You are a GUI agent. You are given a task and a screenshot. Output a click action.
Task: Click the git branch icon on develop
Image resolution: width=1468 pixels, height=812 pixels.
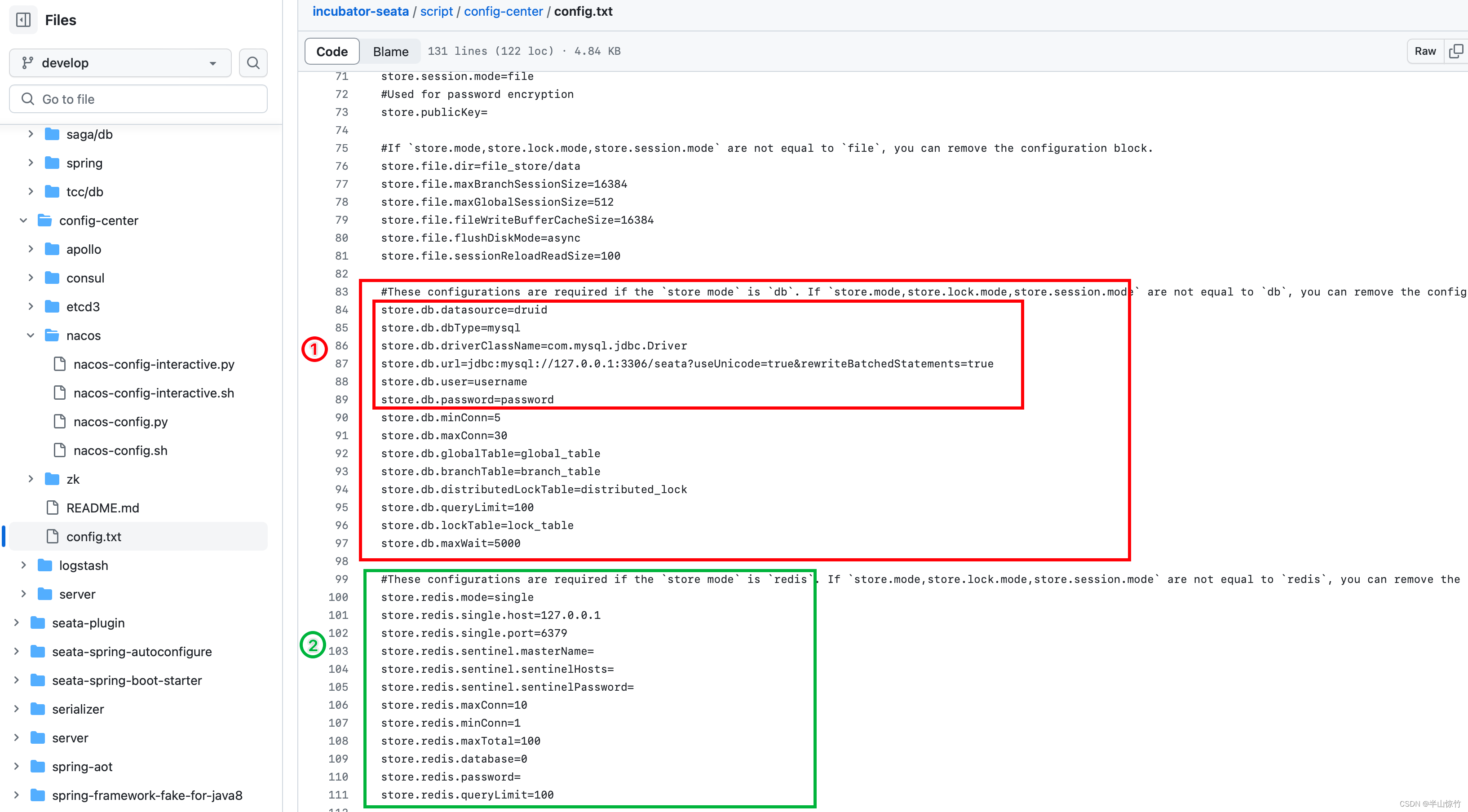click(27, 63)
